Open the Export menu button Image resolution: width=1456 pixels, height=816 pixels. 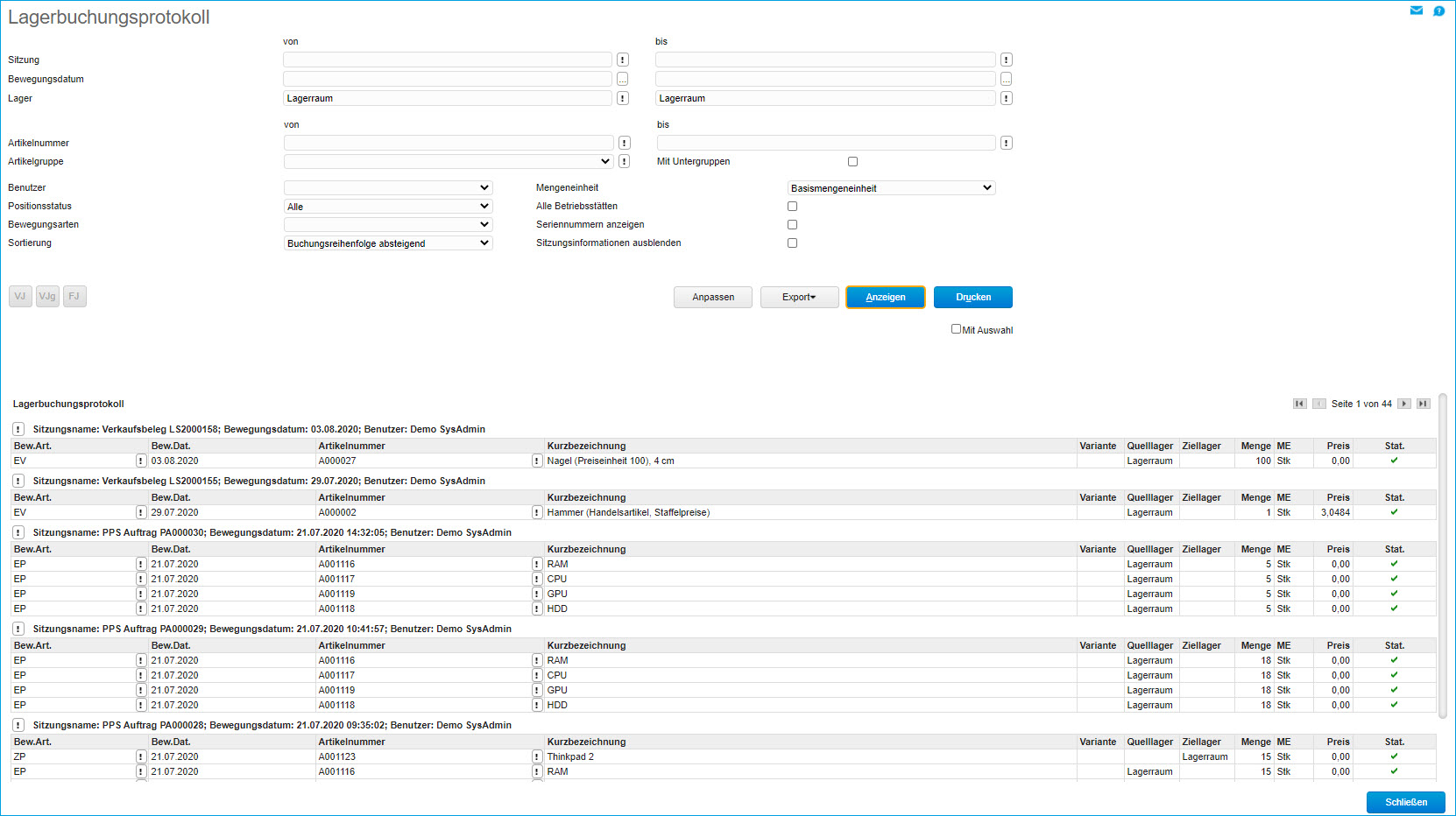coord(799,297)
